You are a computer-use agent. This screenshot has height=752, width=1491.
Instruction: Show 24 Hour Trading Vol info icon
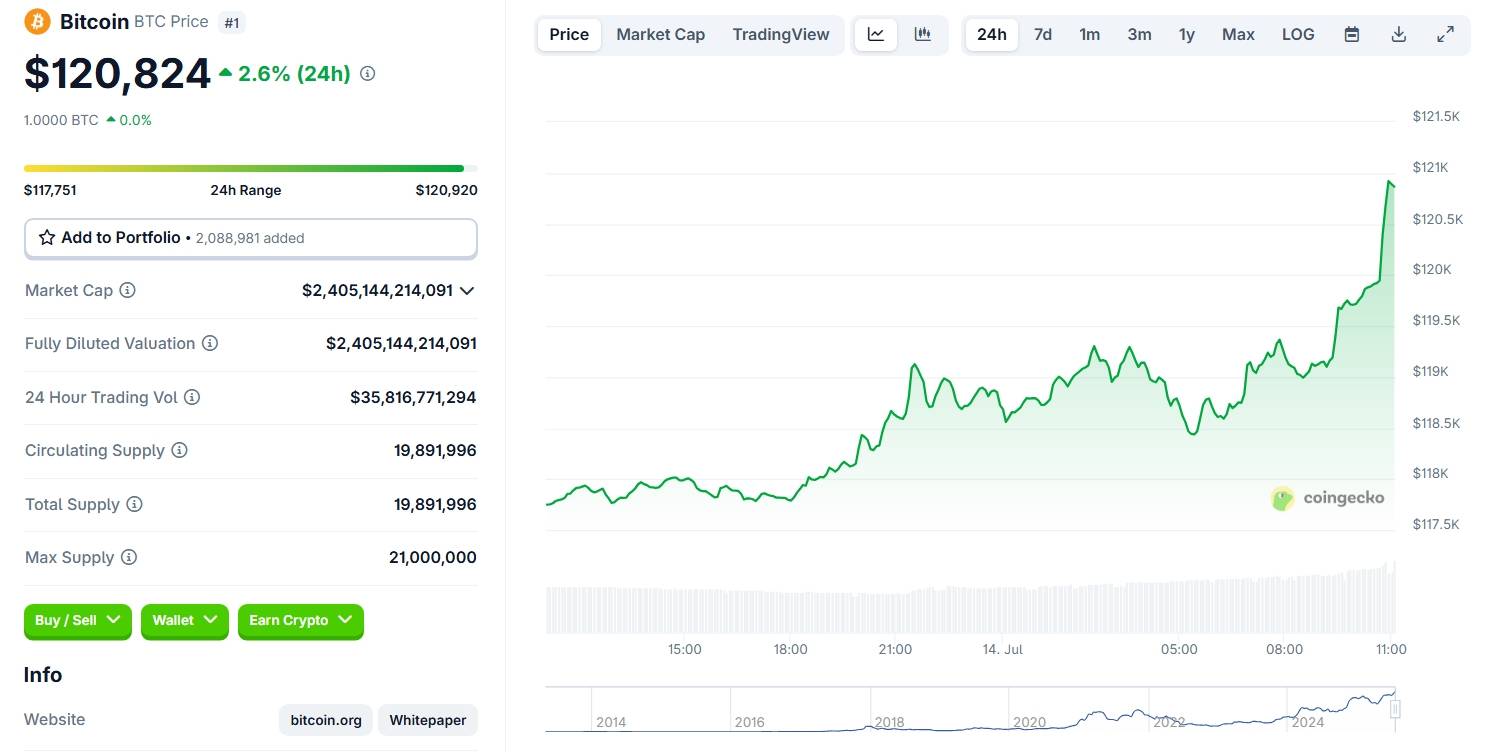(x=192, y=397)
